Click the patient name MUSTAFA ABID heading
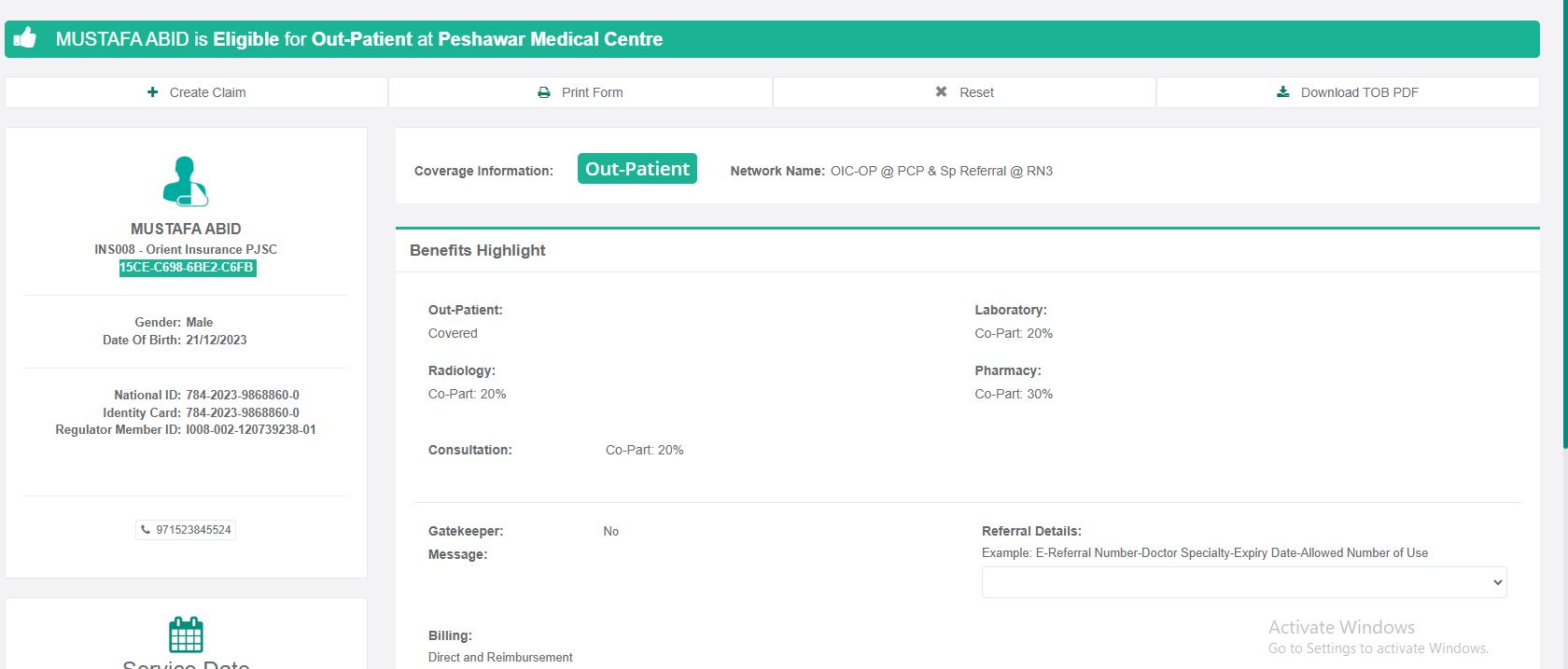This screenshot has width=1568, height=669. (x=186, y=229)
